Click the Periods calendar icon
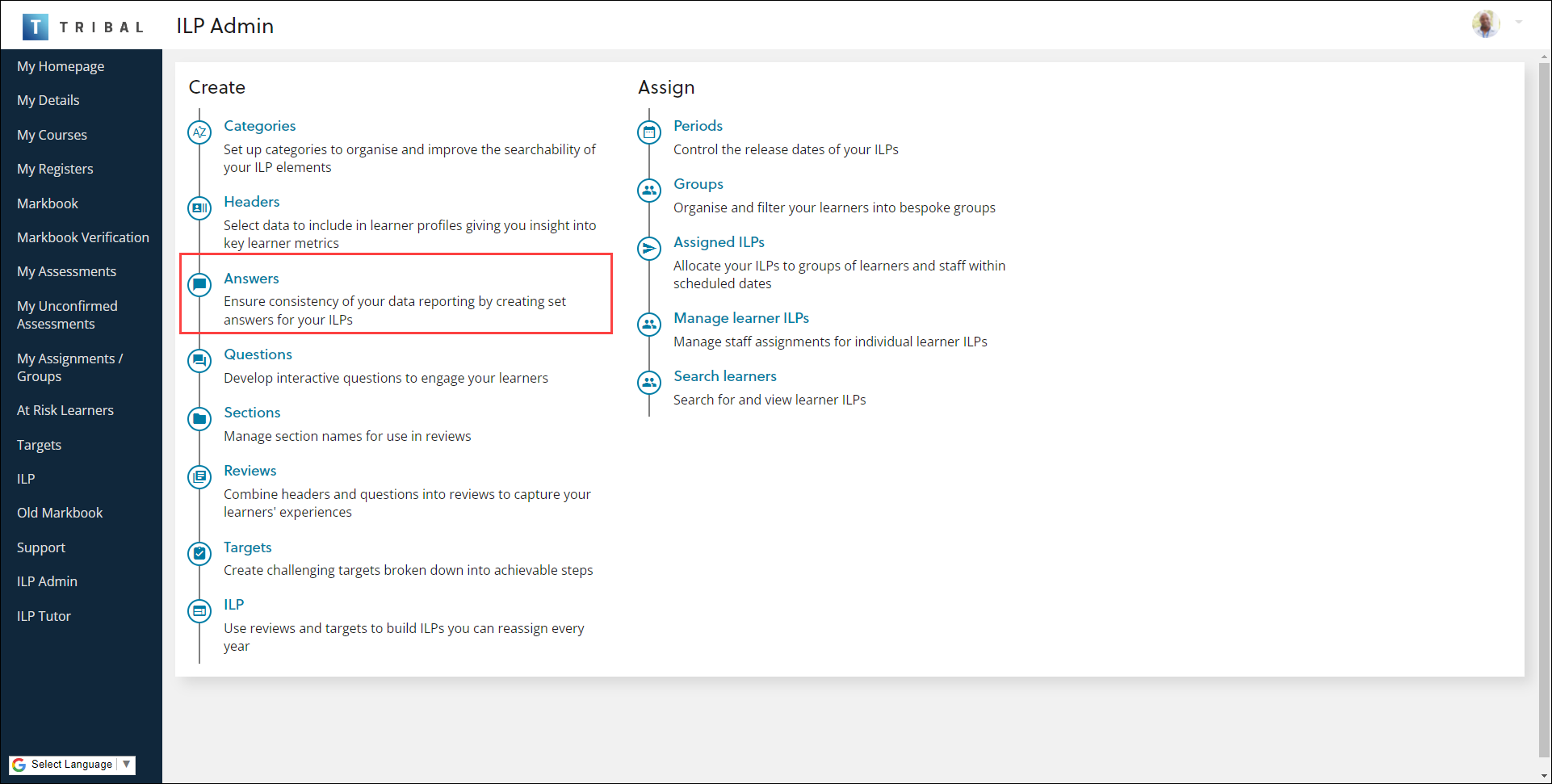The width and height of the screenshot is (1552, 784). [648, 132]
